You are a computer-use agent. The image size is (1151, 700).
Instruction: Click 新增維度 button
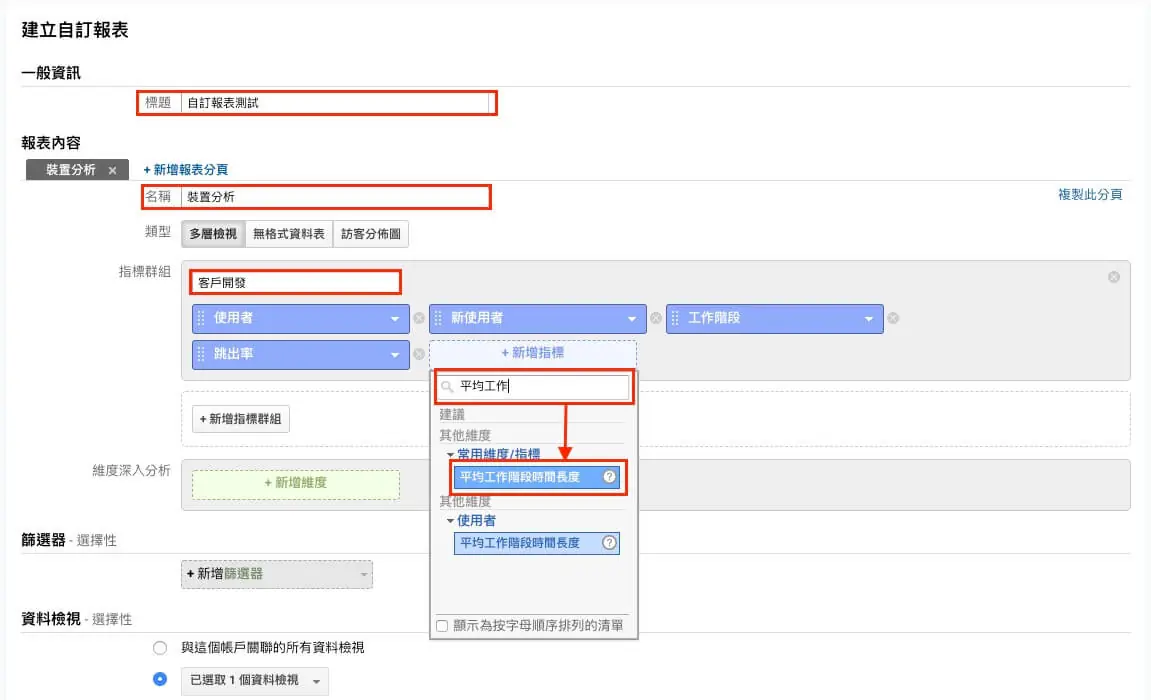point(296,483)
